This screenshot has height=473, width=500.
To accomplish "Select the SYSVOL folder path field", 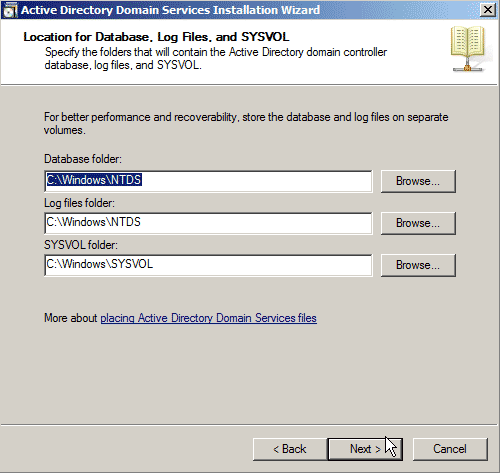I will tap(208, 265).
